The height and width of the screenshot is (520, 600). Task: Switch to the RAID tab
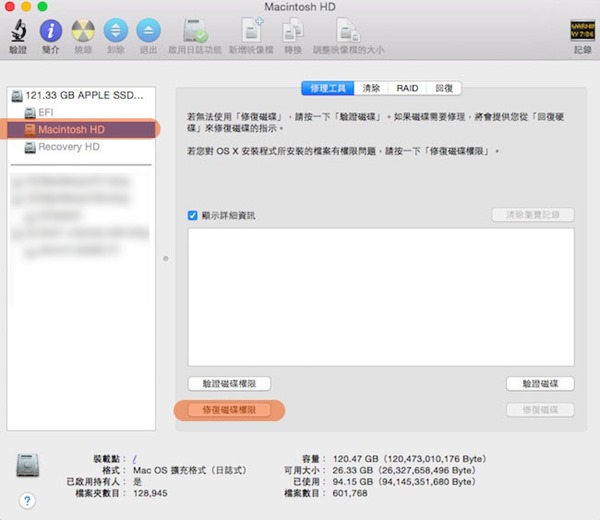click(407, 88)
